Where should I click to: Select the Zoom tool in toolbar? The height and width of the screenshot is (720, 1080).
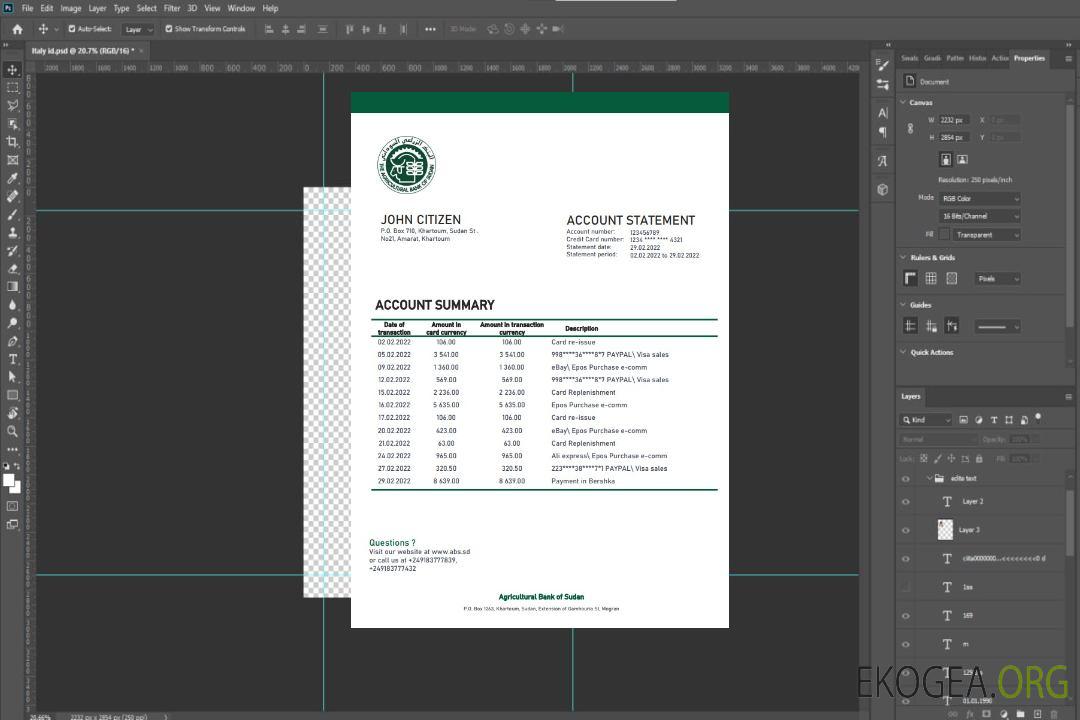click(x=12, y=431)
